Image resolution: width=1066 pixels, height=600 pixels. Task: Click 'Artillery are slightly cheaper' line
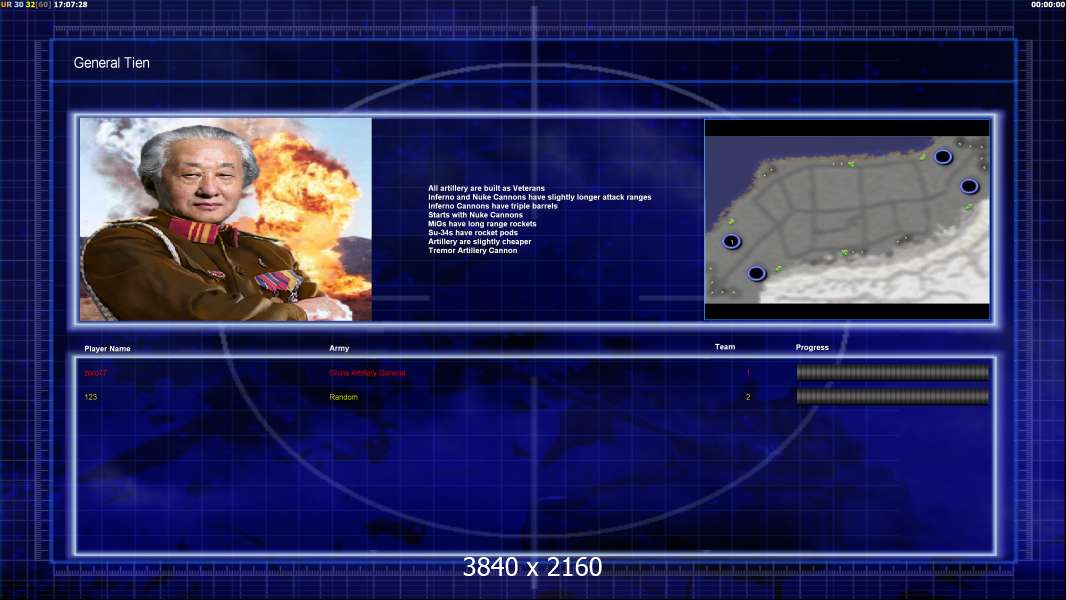[479, 241]
